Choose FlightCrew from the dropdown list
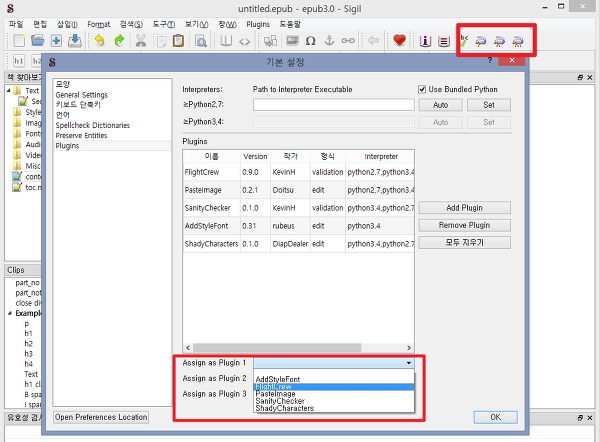600x442 pixels. [x=334, y=387]
